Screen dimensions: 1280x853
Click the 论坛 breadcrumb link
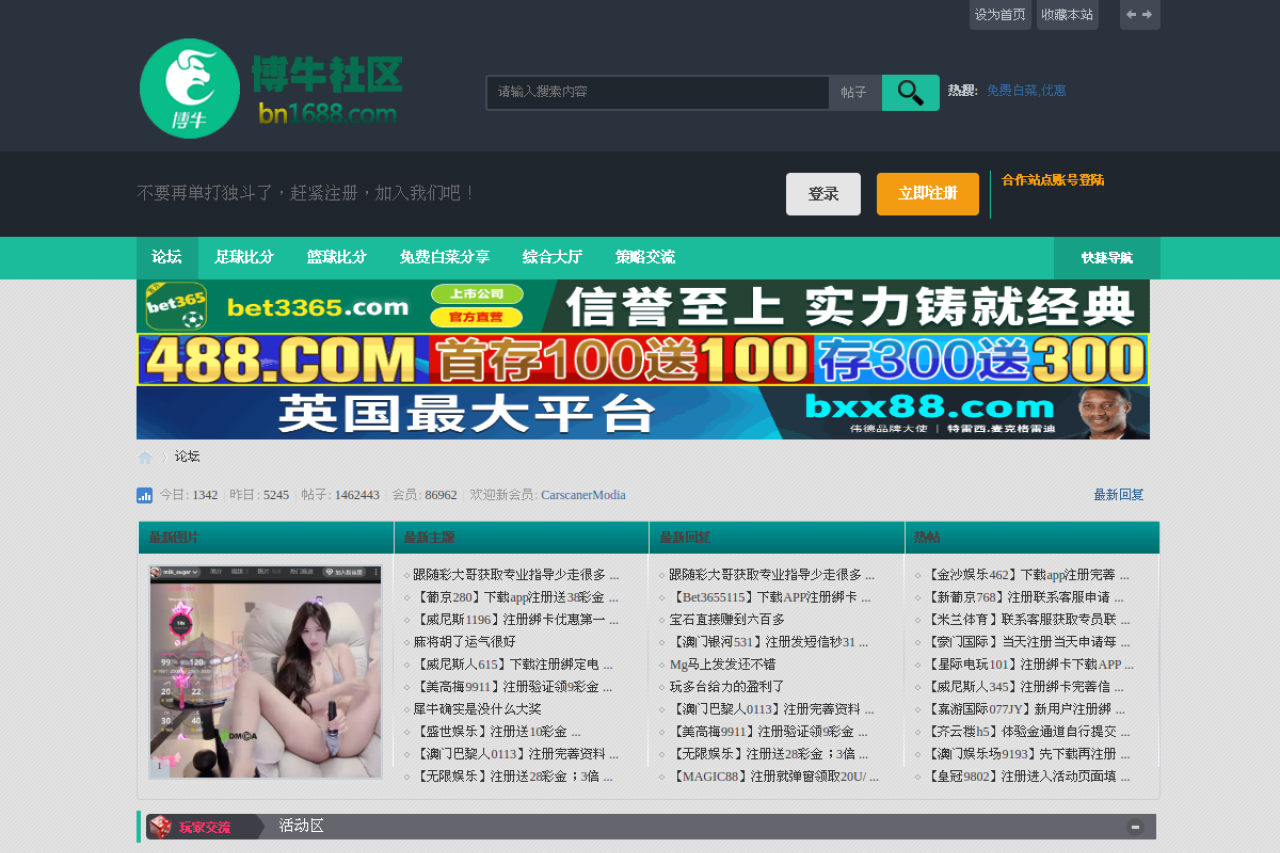pos(187,457)
